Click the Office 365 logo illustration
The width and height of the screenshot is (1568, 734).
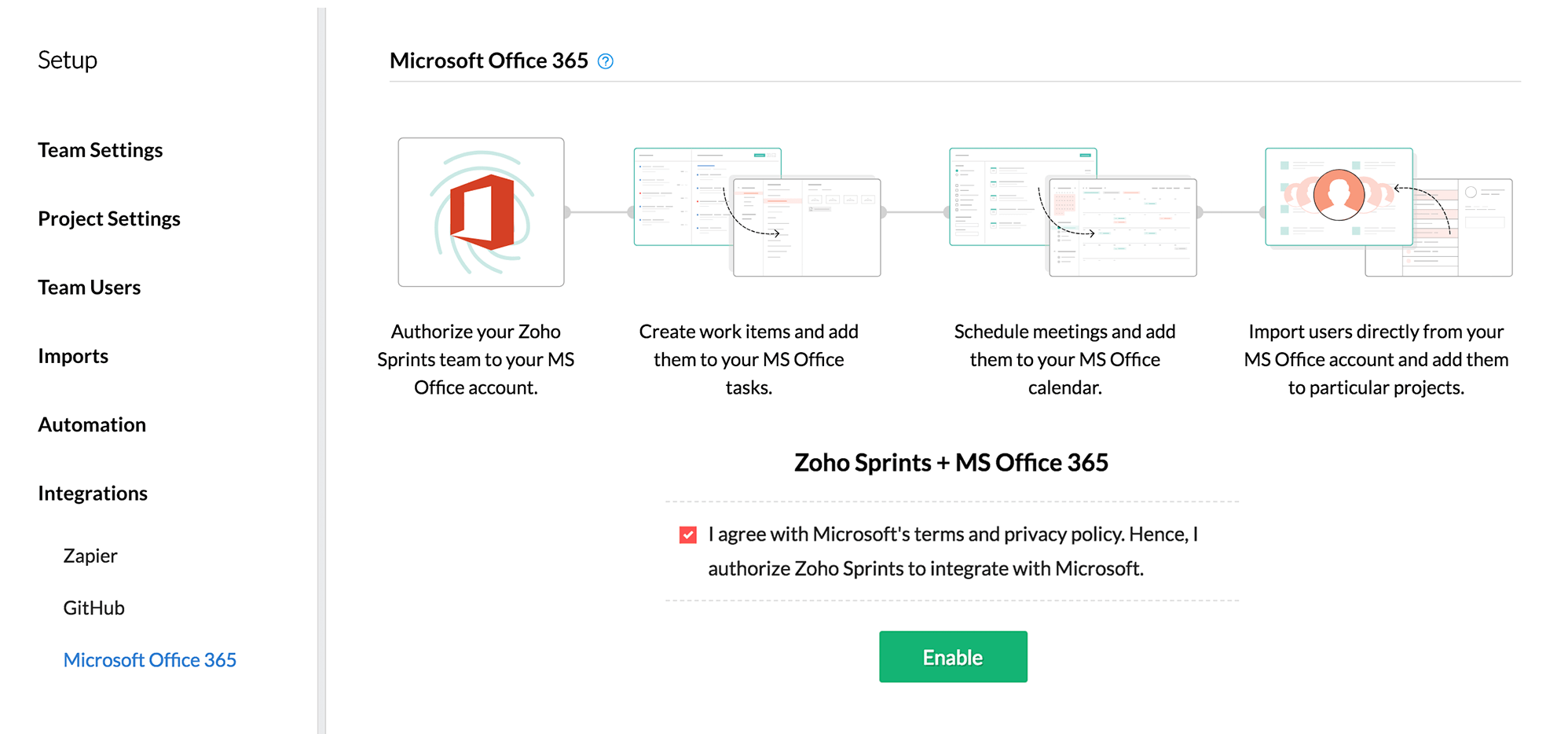(481, 212)
